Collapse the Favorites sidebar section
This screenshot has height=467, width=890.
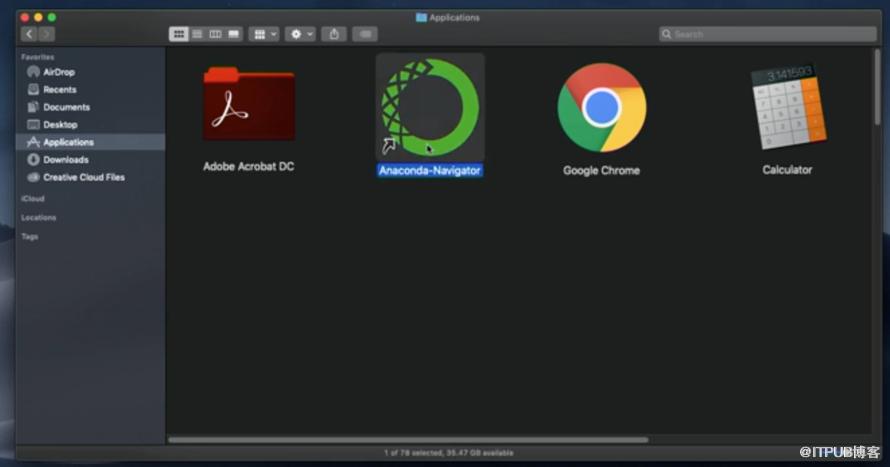tap(37, 57)
